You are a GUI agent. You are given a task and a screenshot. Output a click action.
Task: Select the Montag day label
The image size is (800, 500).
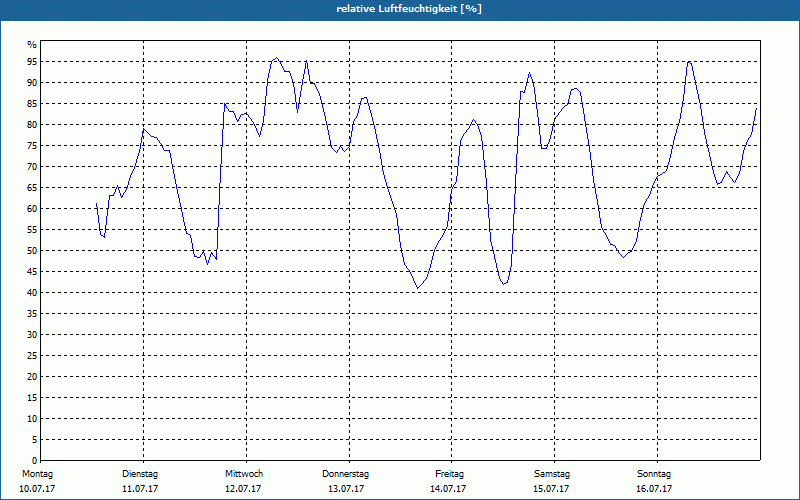point(37,474)
